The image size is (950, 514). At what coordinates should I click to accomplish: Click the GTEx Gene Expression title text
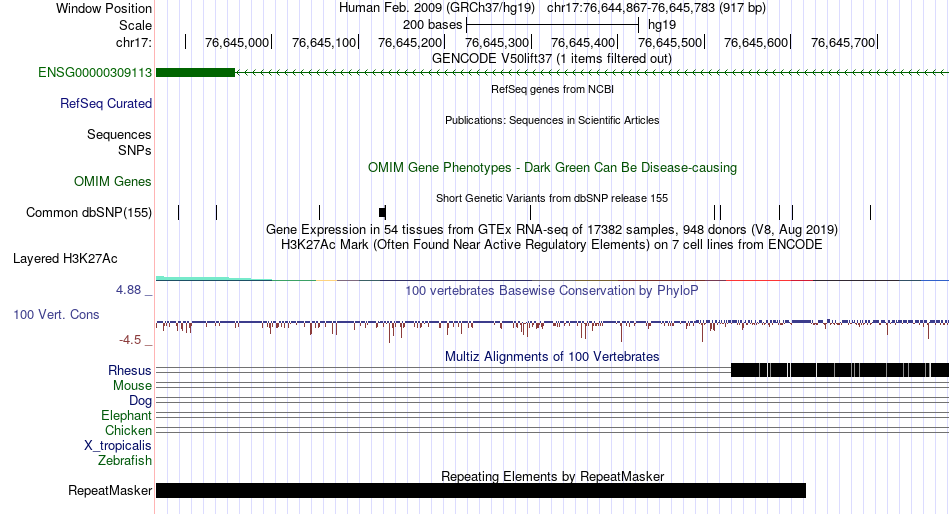click(552, 230)
